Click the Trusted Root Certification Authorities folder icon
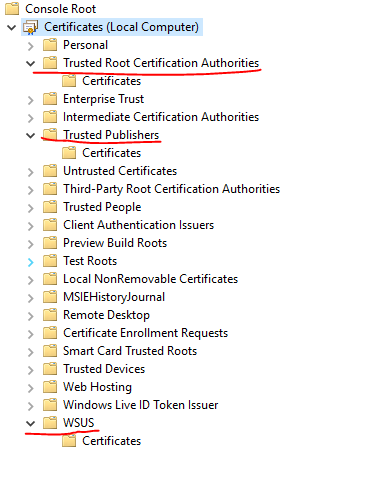 tap(50, 63)
